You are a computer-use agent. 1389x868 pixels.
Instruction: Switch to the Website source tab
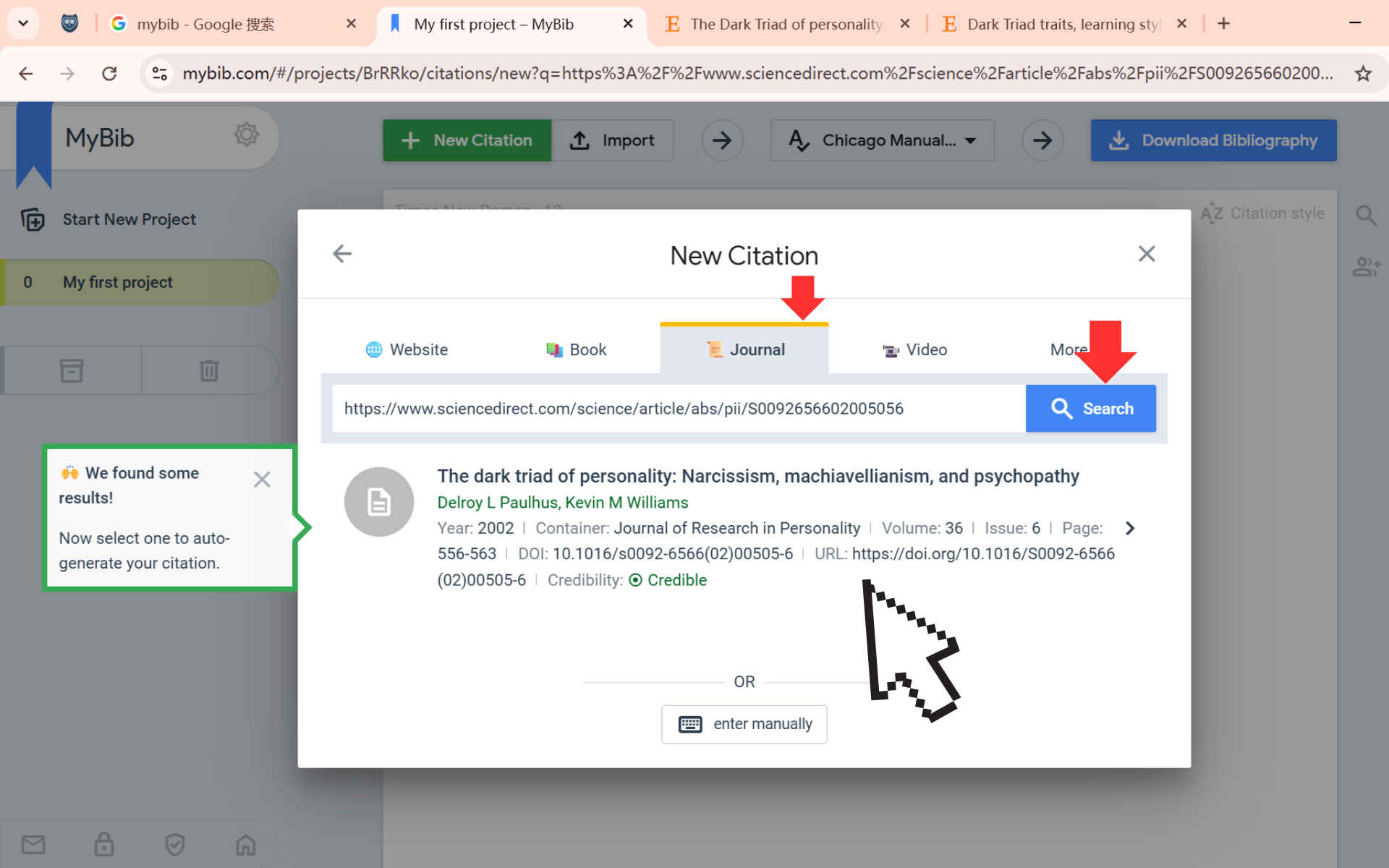[x=407, y=350]
